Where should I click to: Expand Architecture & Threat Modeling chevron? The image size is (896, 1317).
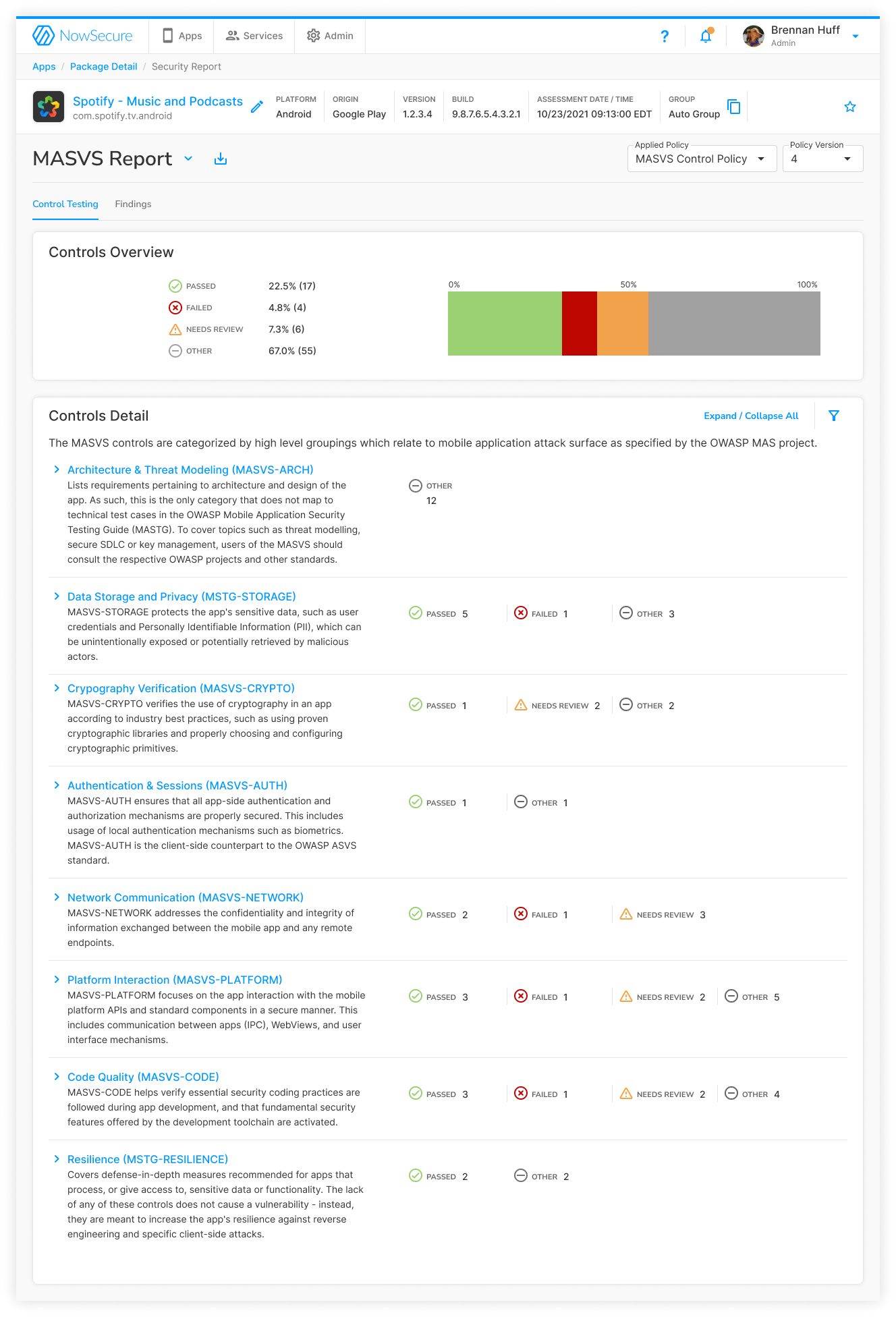click(57, 470)
